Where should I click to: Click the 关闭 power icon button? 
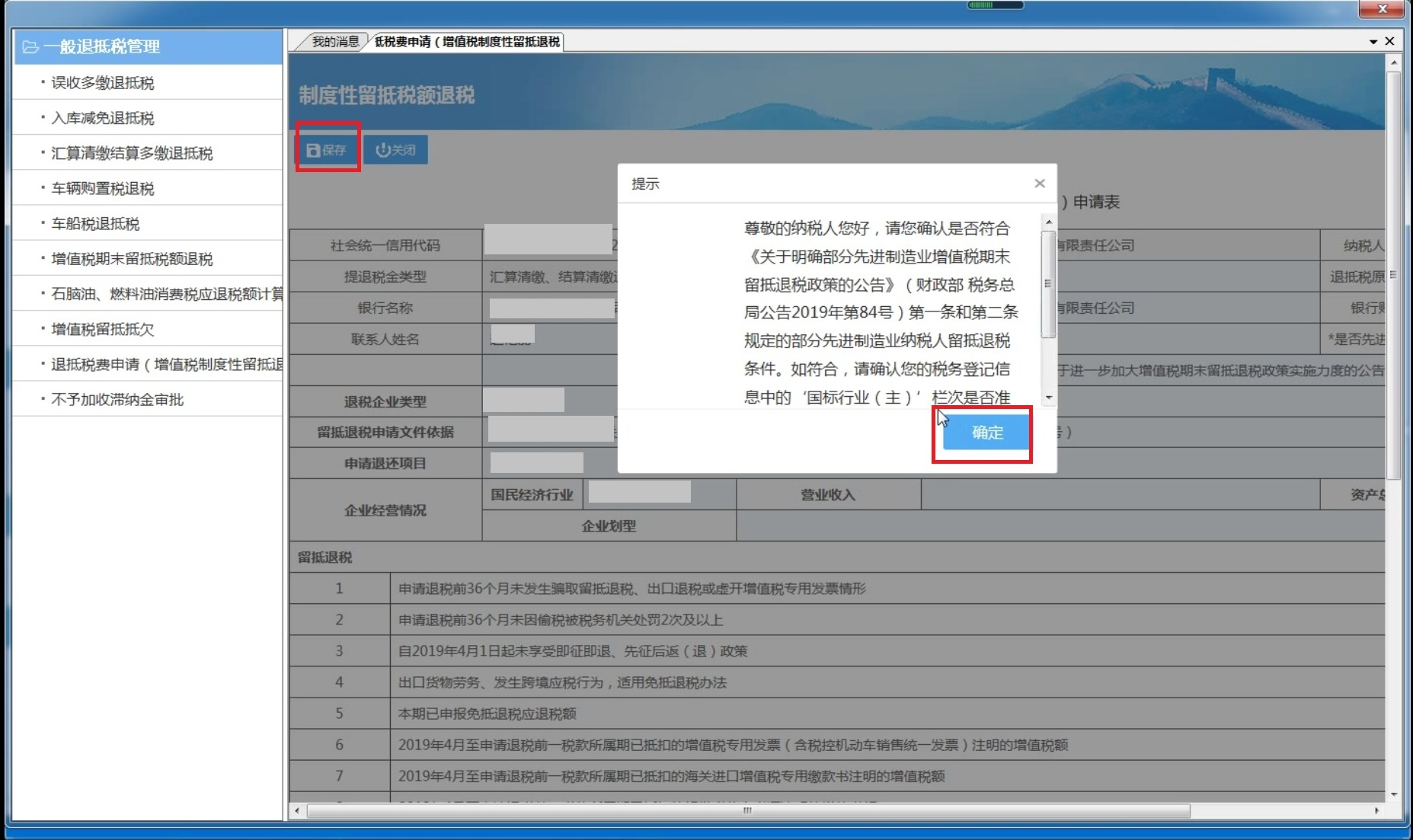395,150
